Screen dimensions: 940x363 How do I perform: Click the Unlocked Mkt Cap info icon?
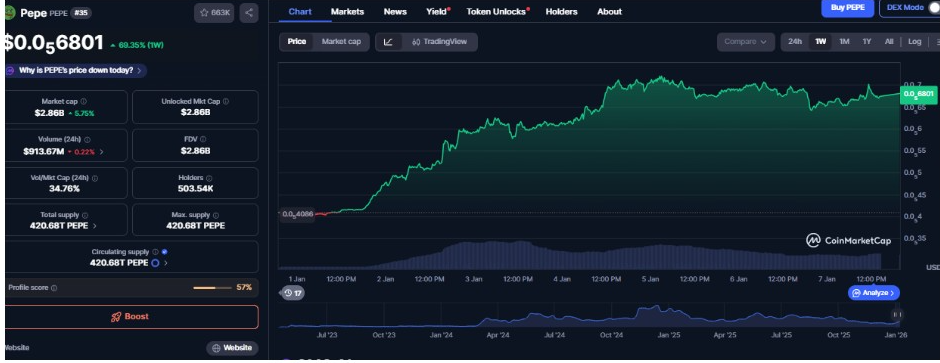click(x=225, y=102)
